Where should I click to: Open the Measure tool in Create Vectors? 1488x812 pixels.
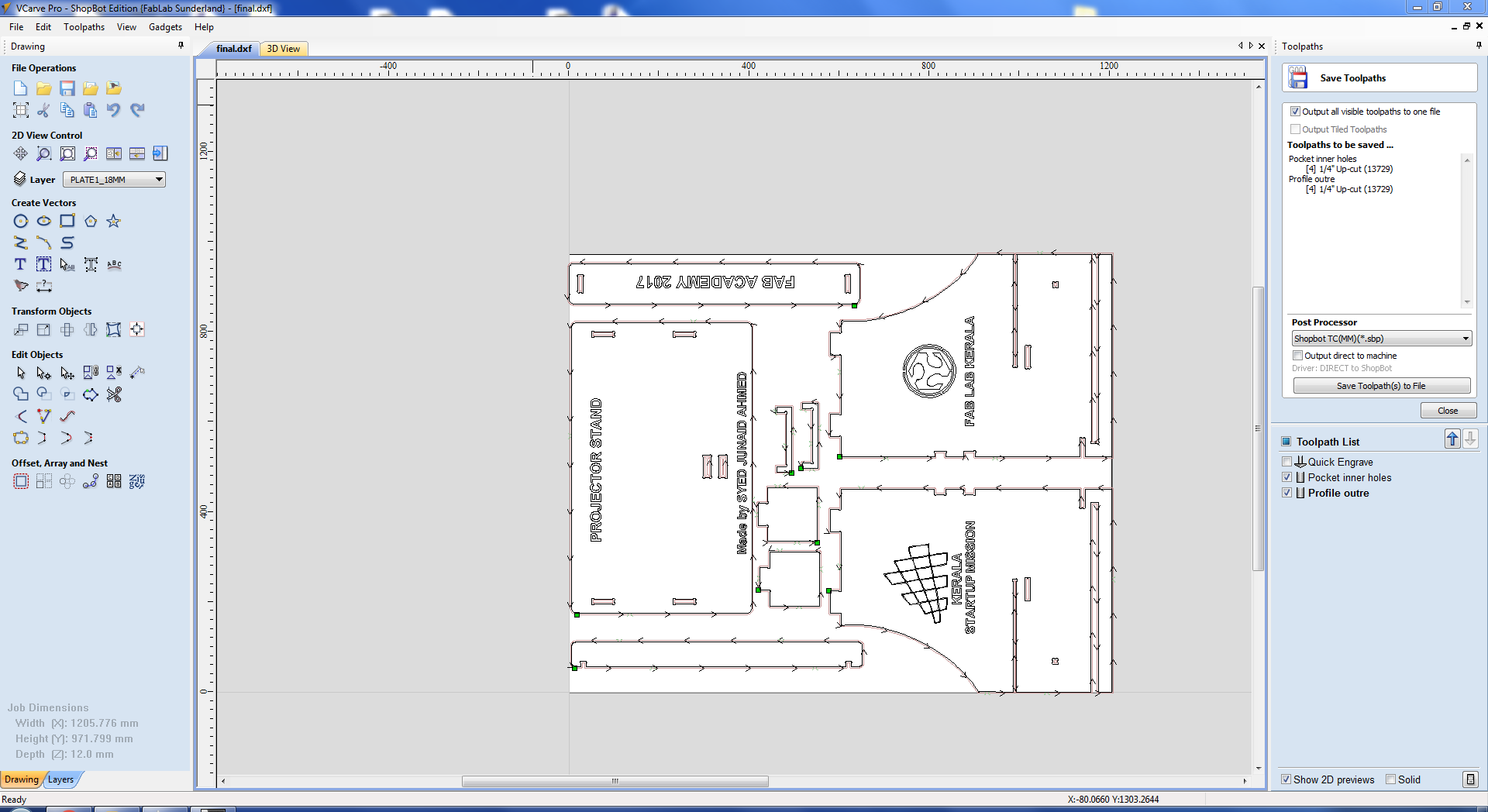click(x=44, y=286)
